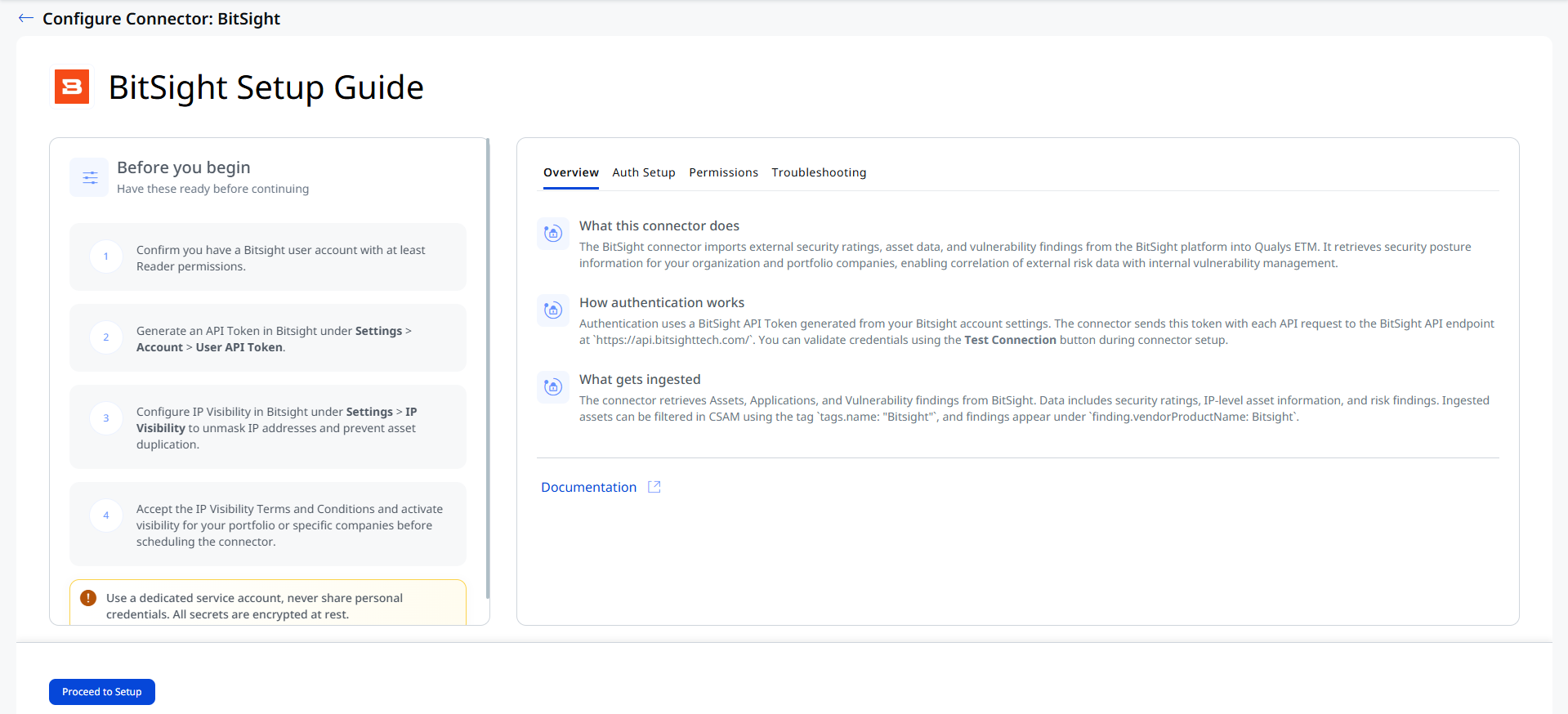Click the sliders icon beside Before you begin
This screenshot has height=714, width=1568.
(x=90, y=177)
